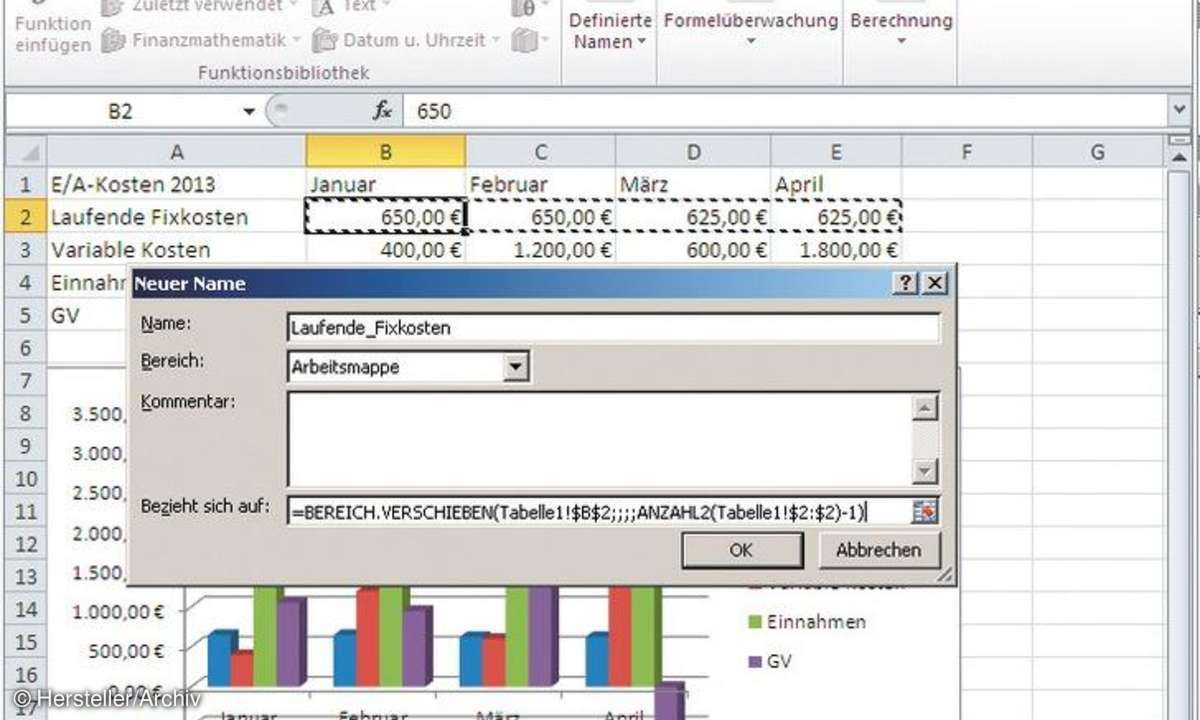Click the Laufende Fixkosten cell
The width and height of the screenshot is (1200, 720).
(x=176, y=217)
